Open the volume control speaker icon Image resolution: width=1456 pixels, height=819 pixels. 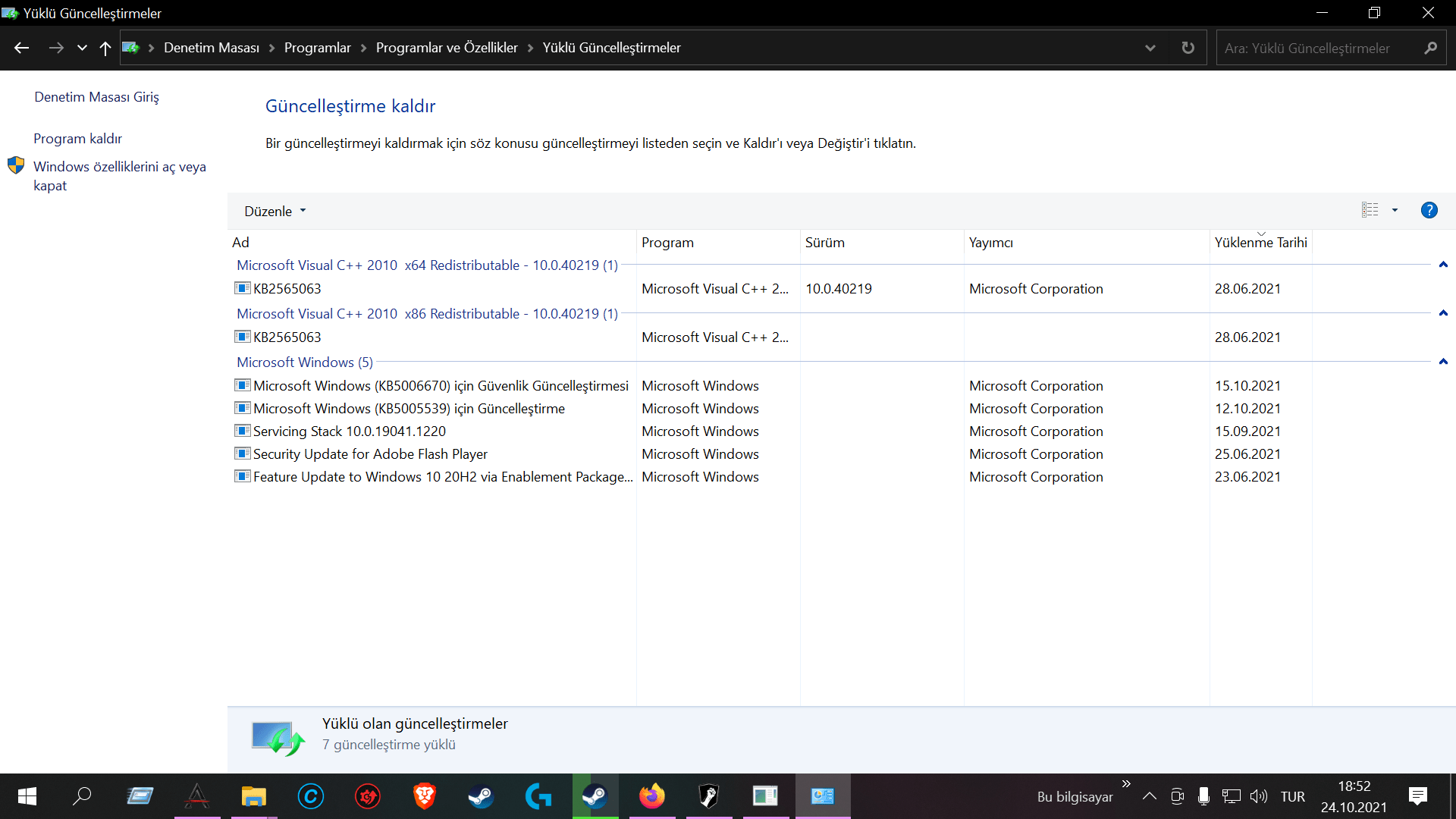point(1259,796)
